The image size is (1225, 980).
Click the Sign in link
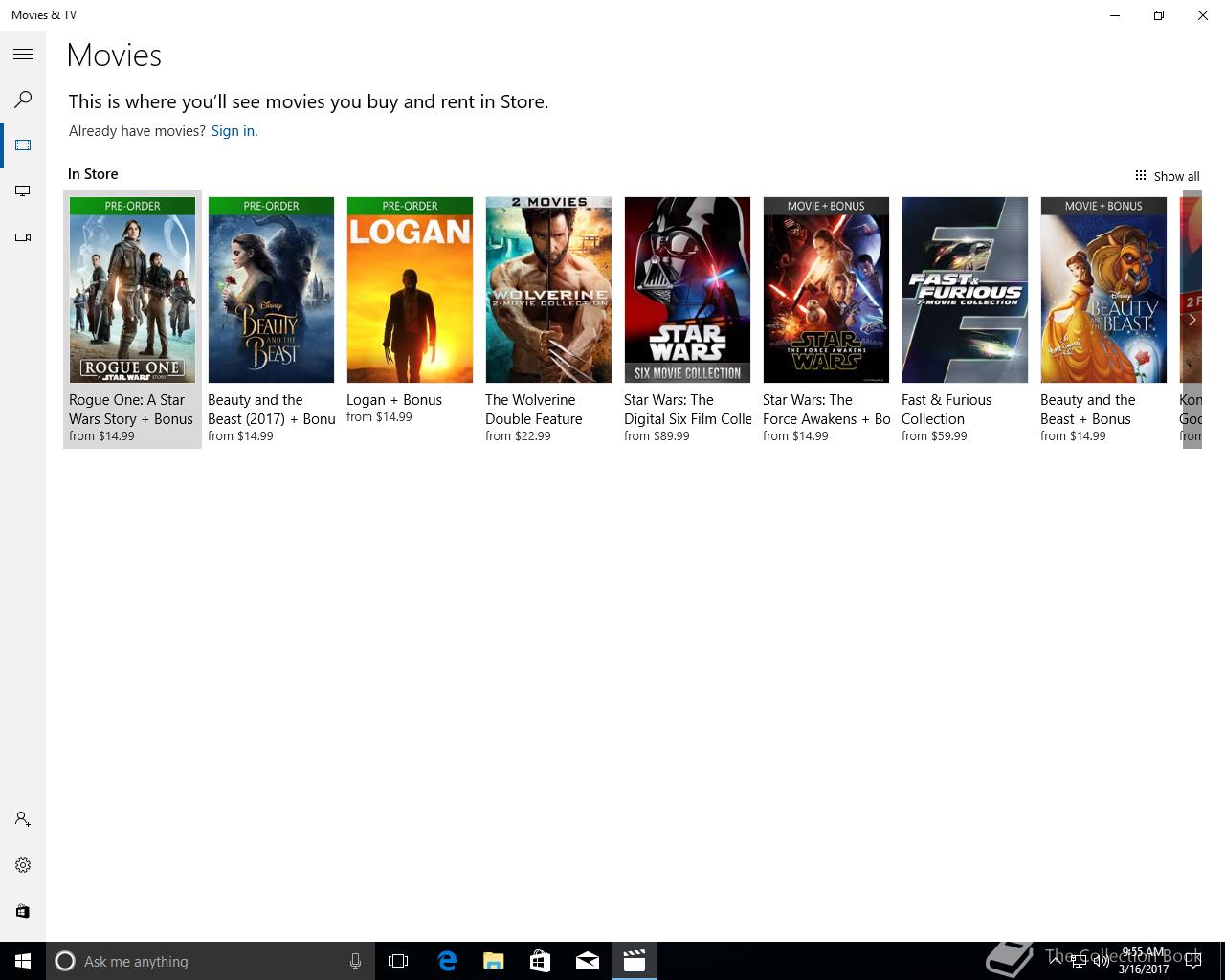tap(234, 131)
